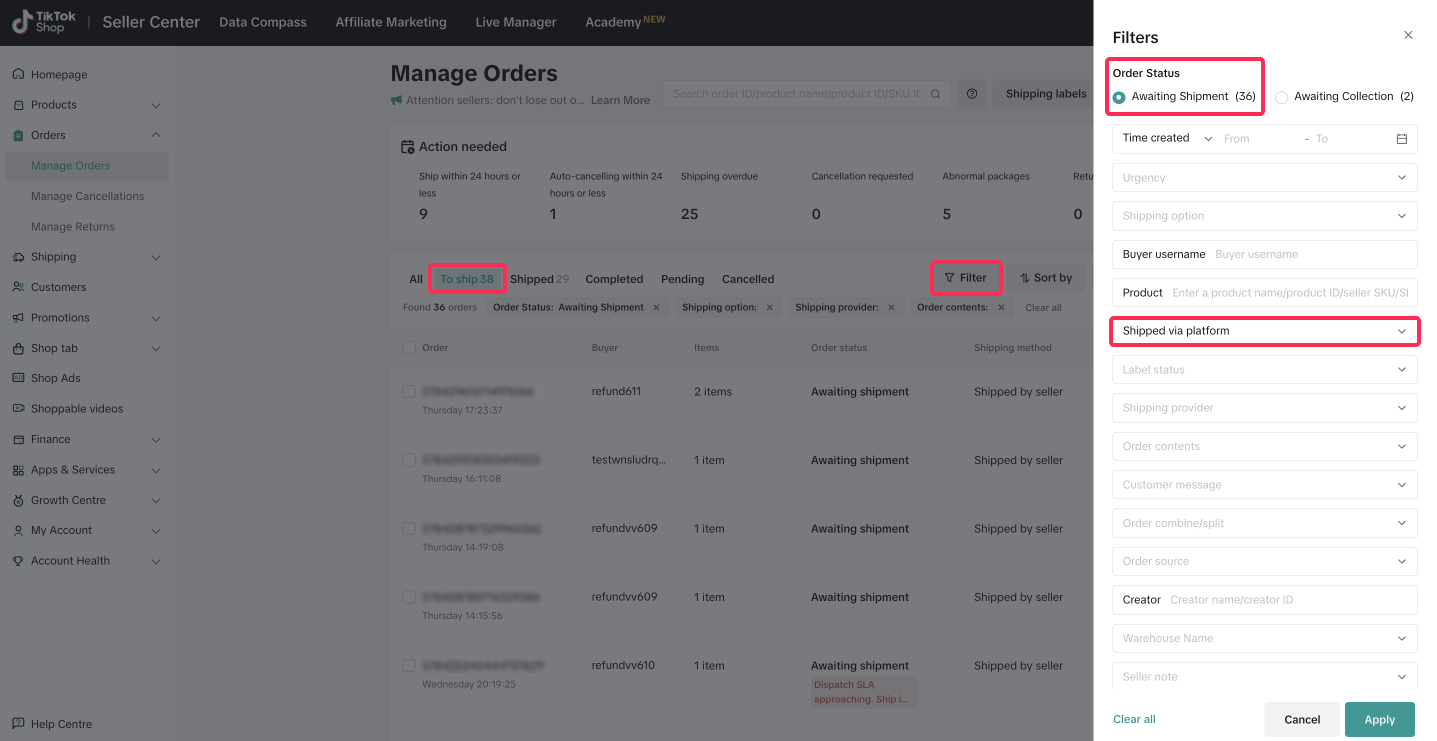Switch to the Completed orders tab
The height and width of the screenshot is (741, 1437).
[614, 279]
